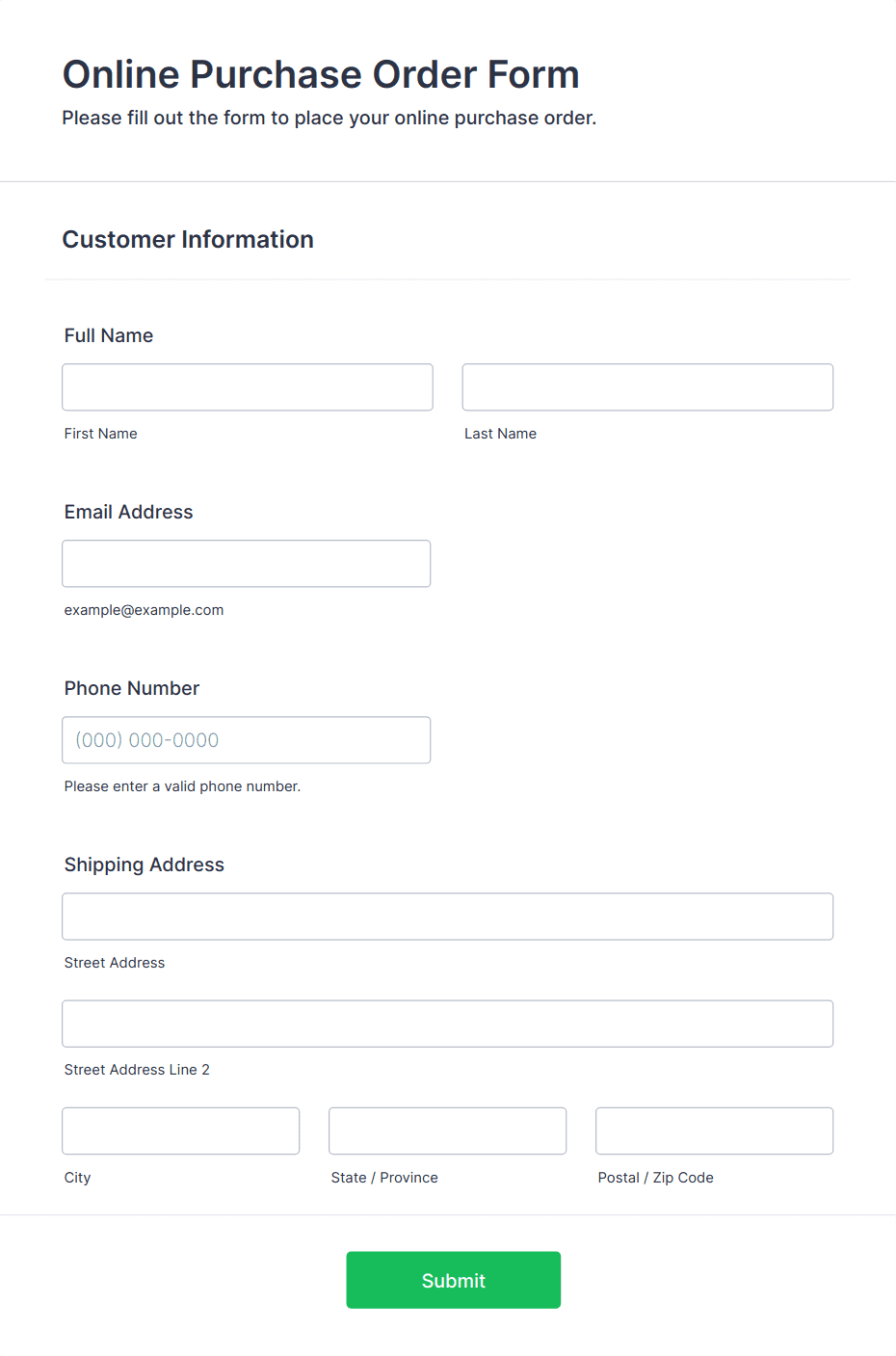Click the Street Address input box
The height and width of the screenshot is (1356, 896).
point(448,917)
